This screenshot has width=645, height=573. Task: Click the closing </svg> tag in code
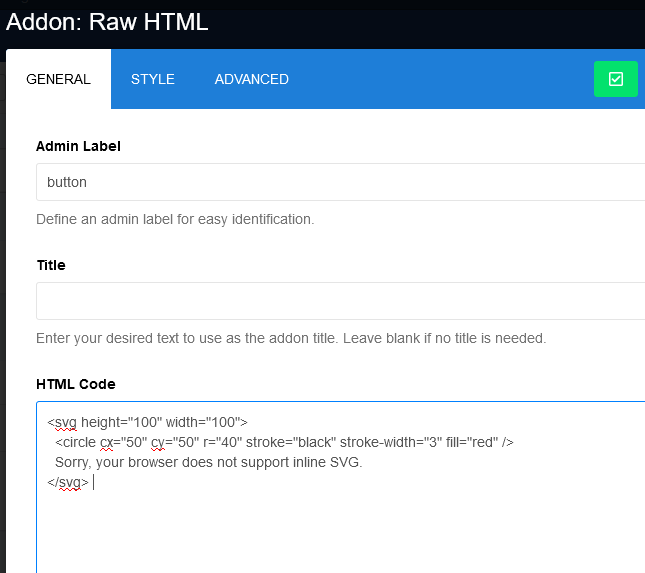pyautogui.click(x=68, y=482)
